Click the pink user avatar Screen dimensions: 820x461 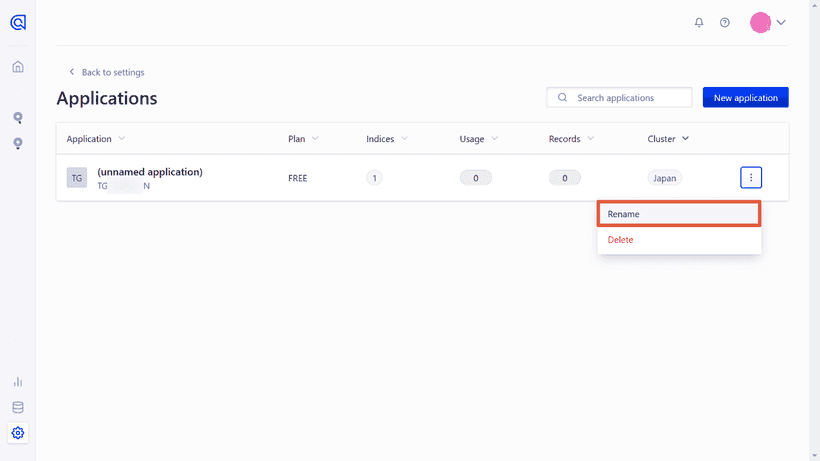(x=760, y=22)
